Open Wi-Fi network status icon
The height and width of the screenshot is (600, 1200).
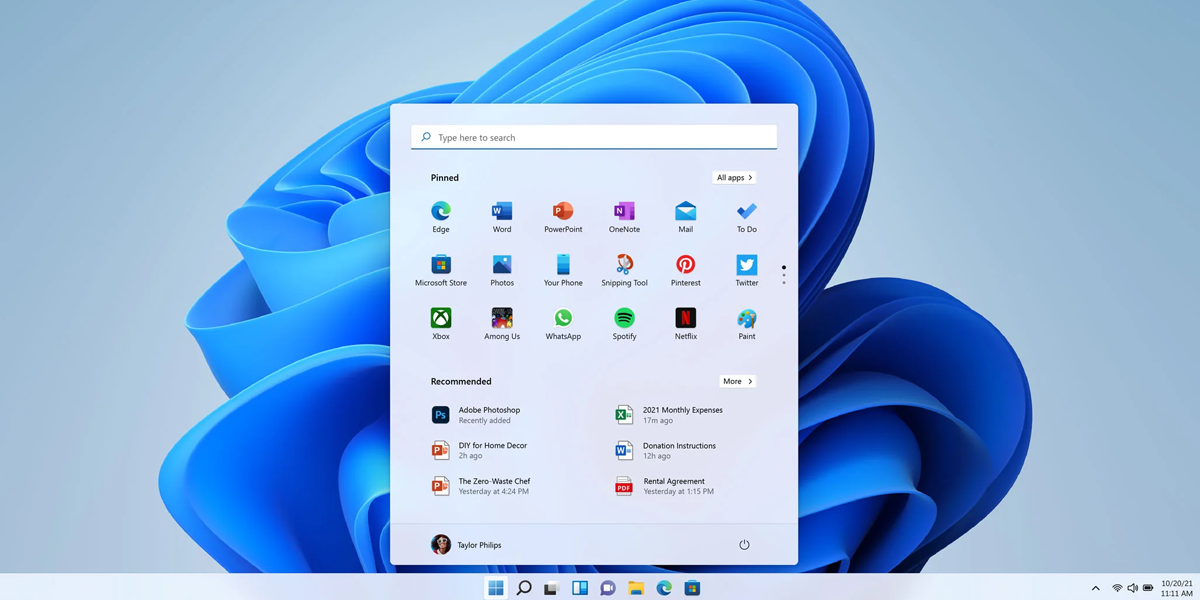point(1117,588)
